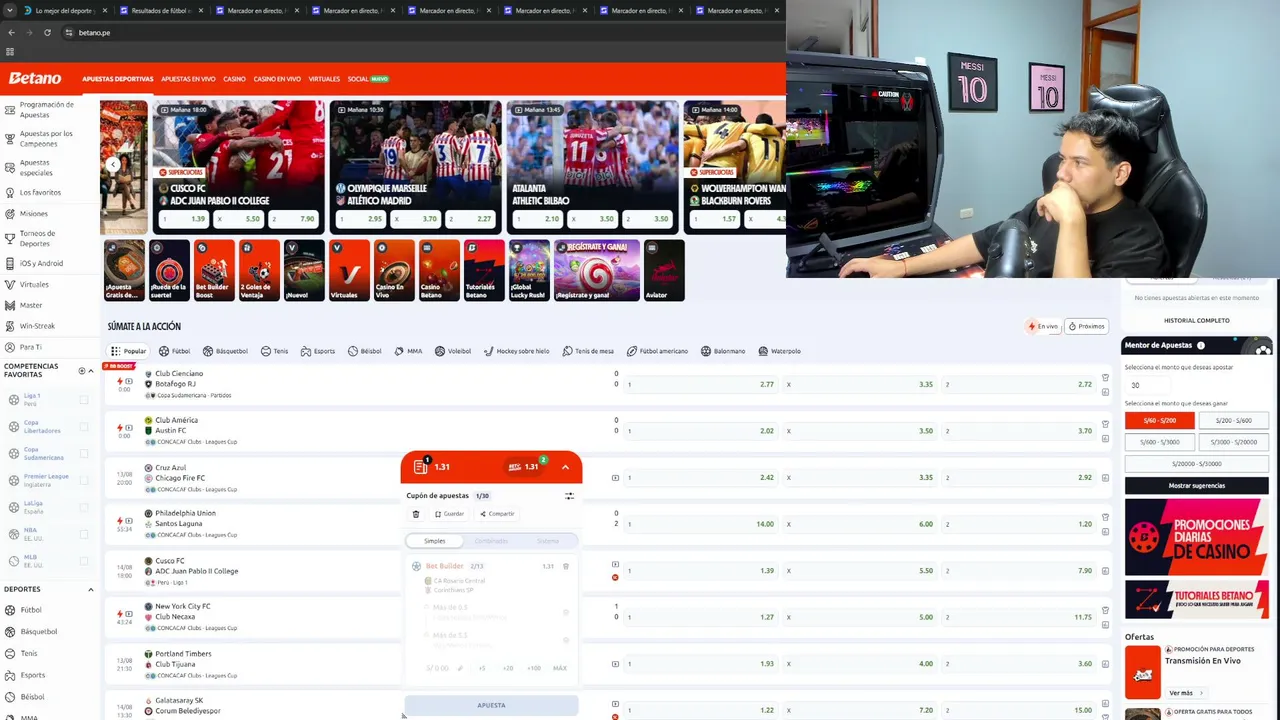Click the APUESTA button
Image resolution: width=1280 pixels, height=720 pixels.
point(491,705)
